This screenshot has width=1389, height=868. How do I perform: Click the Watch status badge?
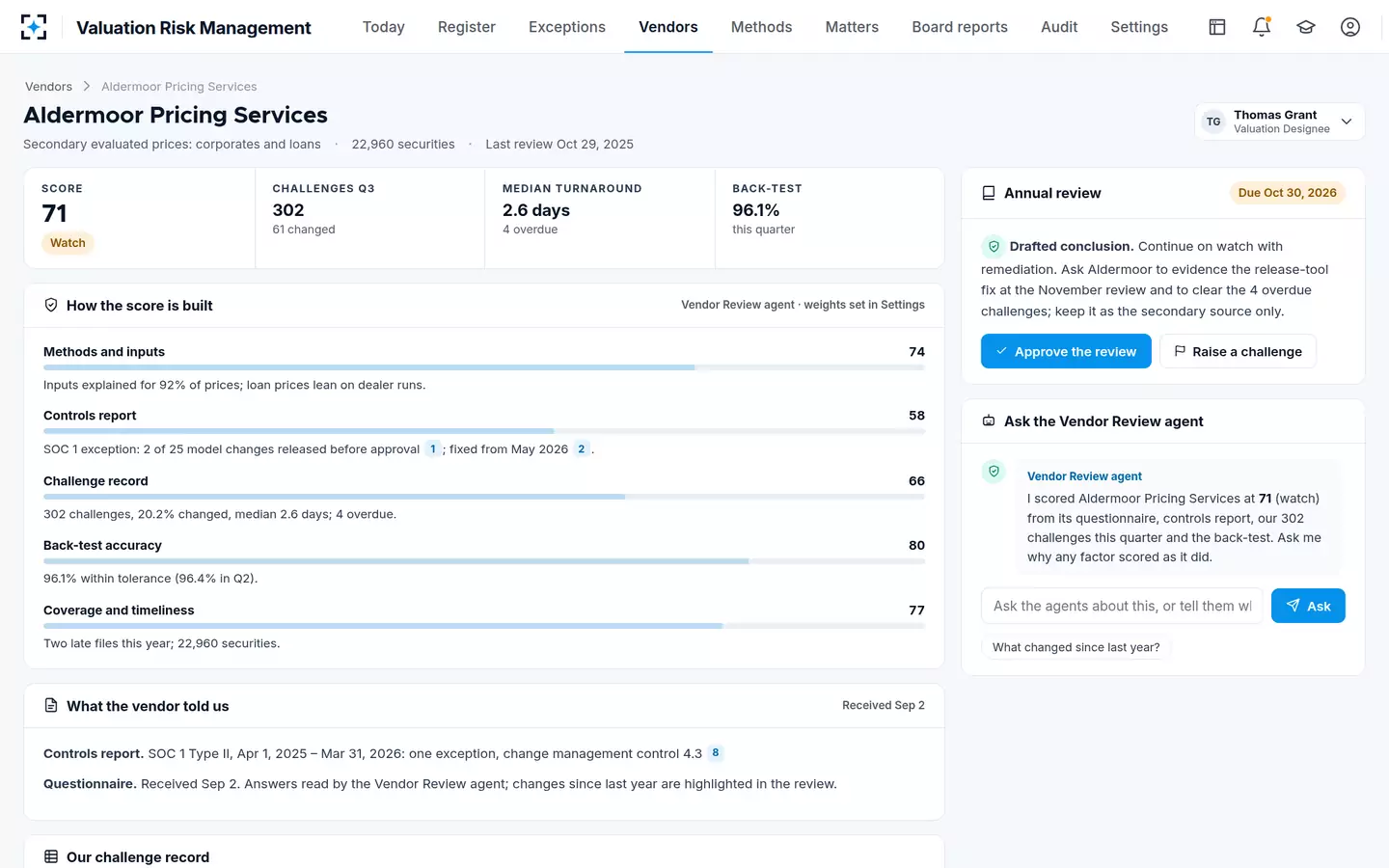point(68,243)
